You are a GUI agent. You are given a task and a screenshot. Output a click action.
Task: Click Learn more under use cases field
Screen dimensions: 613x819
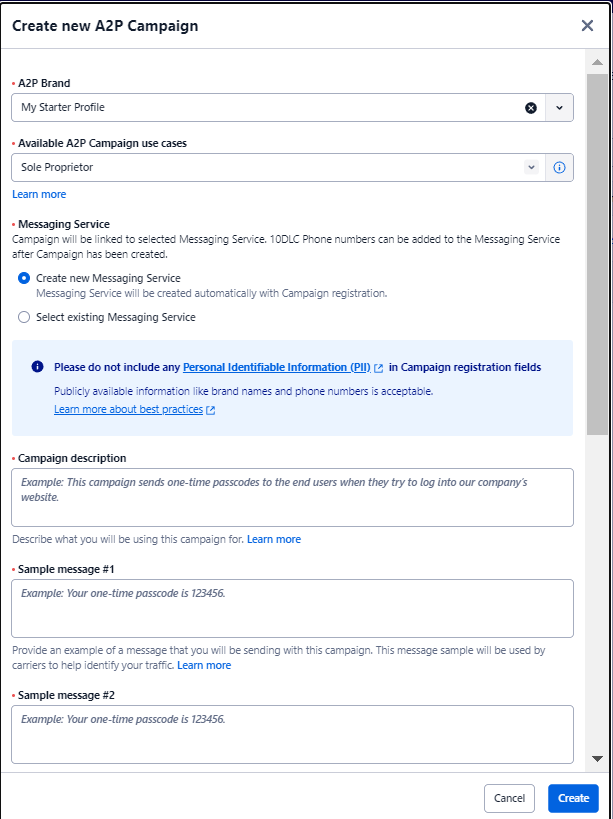[x=39, y=193]
